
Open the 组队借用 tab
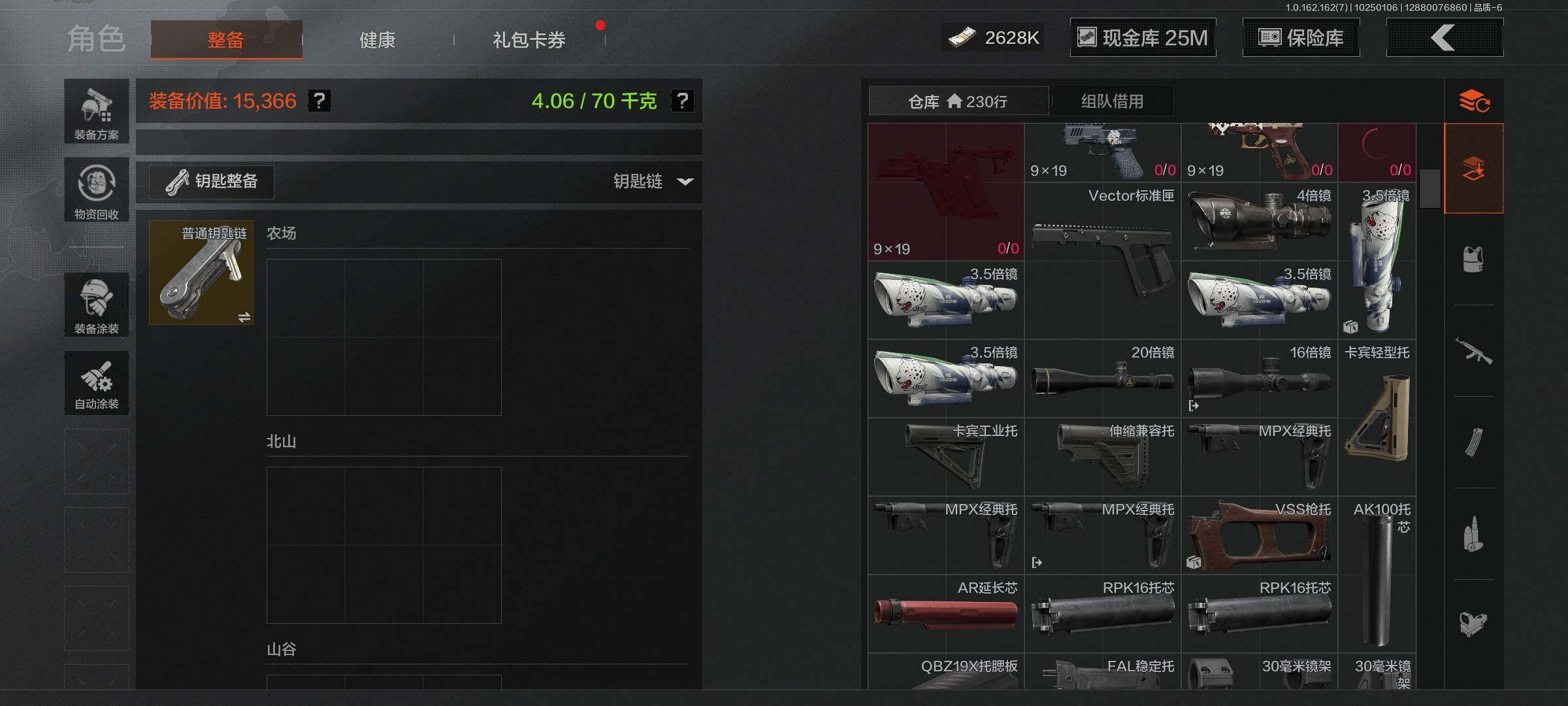click(1112, 101)
